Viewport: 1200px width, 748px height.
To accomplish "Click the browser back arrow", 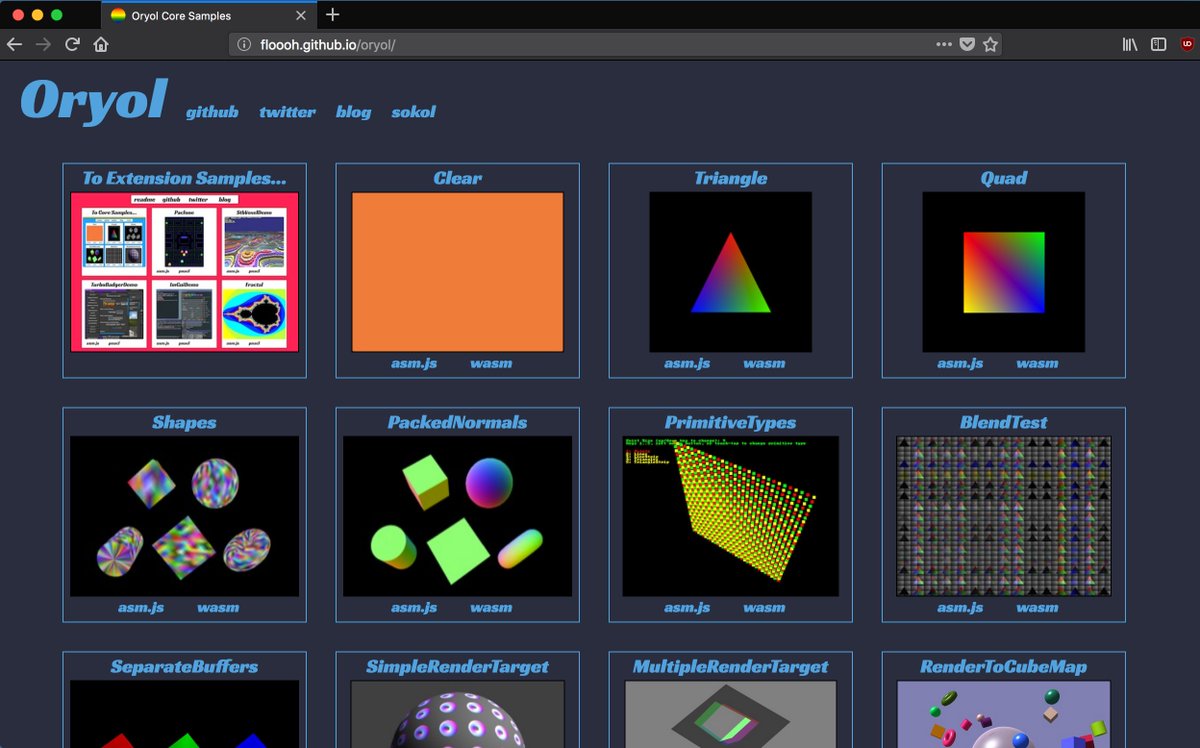I will click(14, 44).
